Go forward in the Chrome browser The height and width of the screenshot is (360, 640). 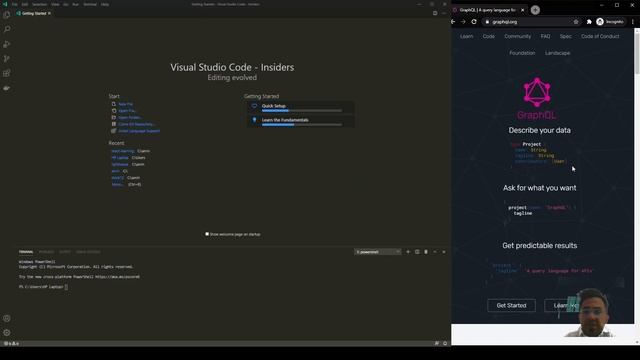[x=463, y=22]
